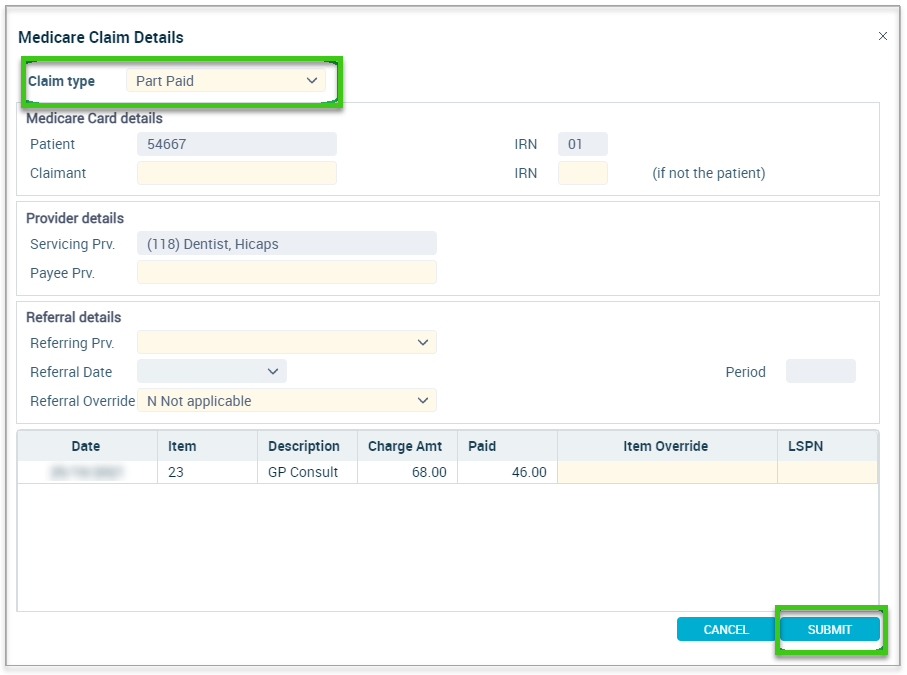Image resolution: width=907 pixels, height=675 pixels.
Task: Click the Item column header
Action: click(208, 446)
